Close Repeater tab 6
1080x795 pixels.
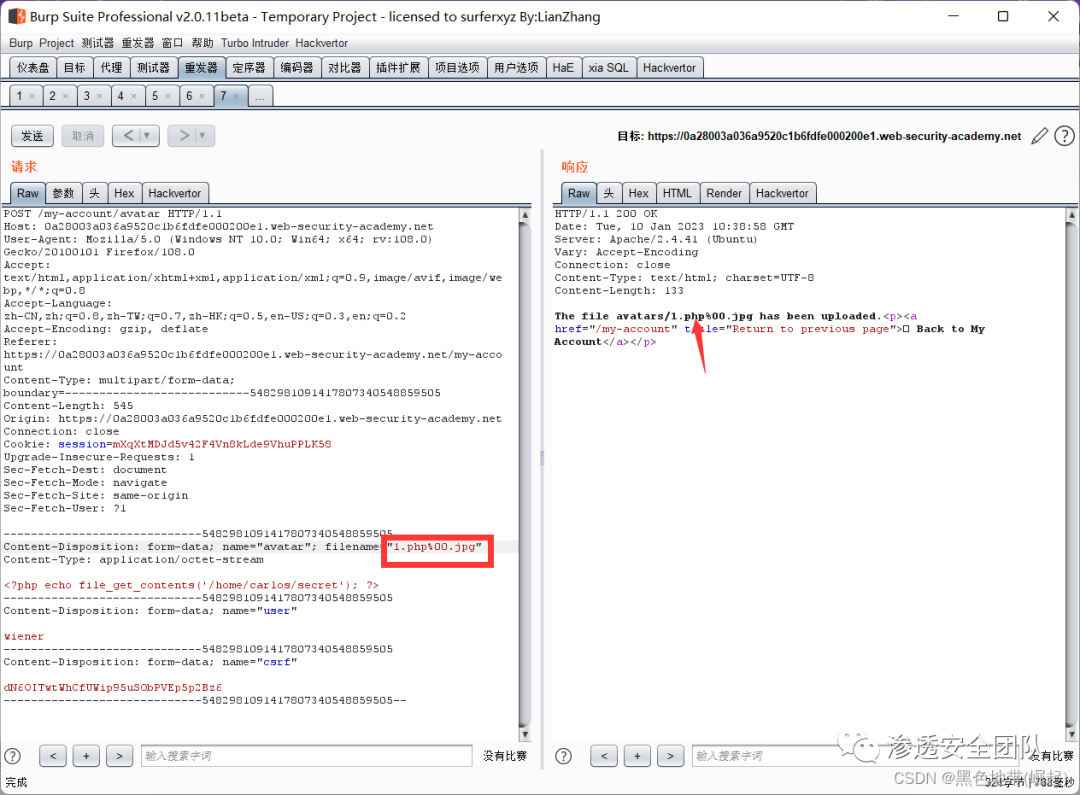pos(202,96)
